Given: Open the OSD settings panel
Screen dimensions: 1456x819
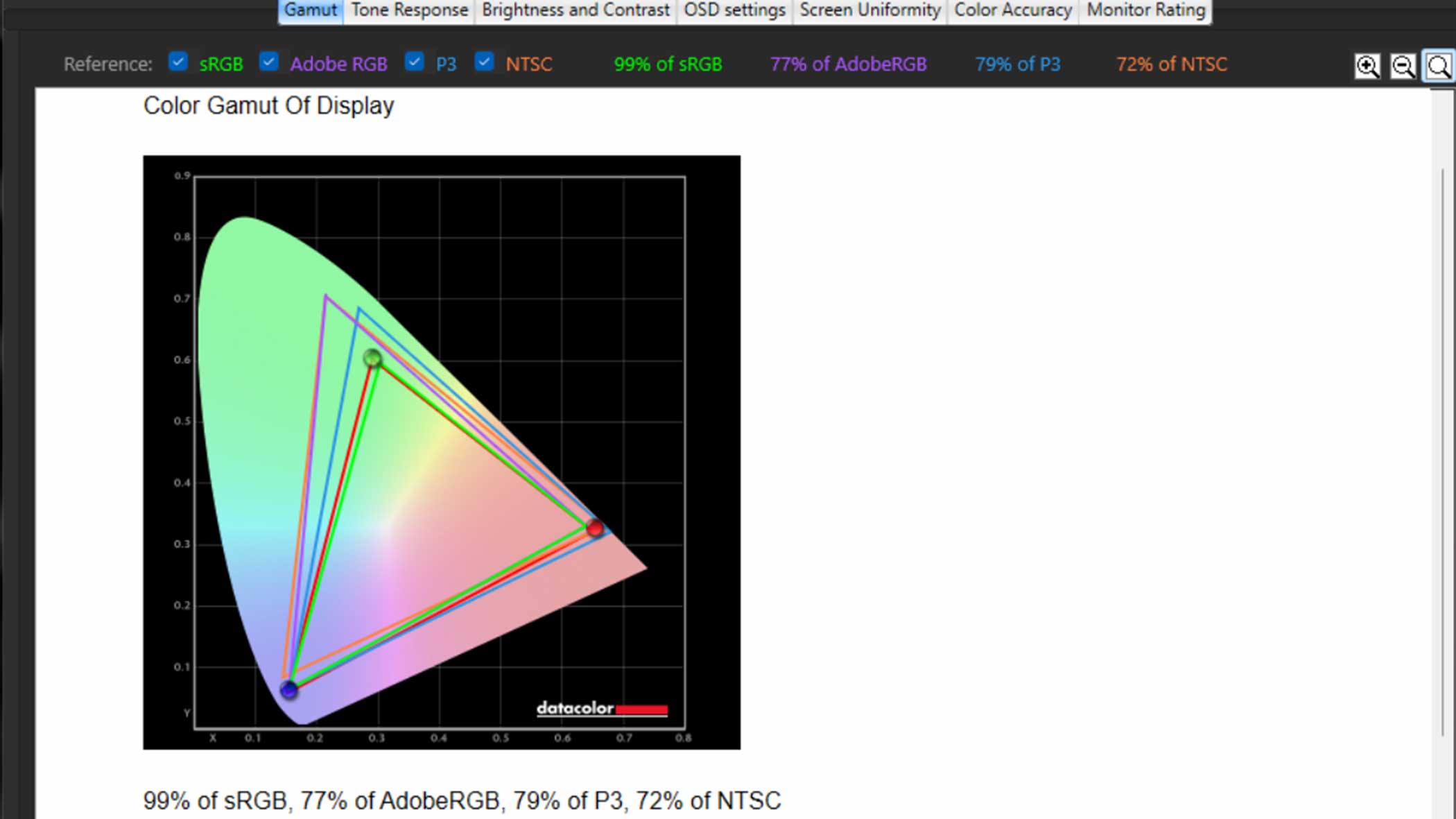Looking at the screenshot, I should tap(734, 10).
